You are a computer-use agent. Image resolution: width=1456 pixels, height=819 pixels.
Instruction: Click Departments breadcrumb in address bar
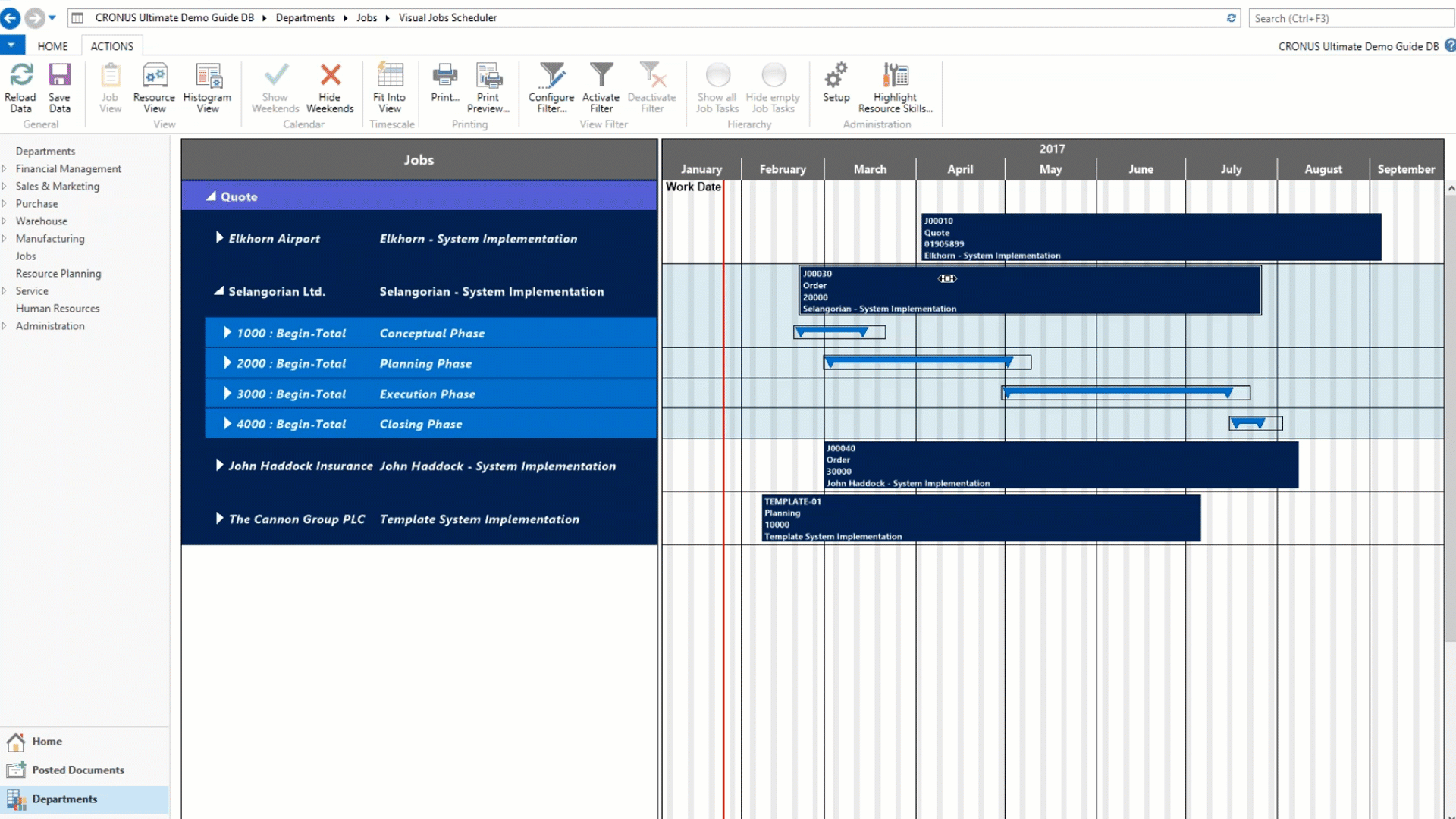coord(305,17)
